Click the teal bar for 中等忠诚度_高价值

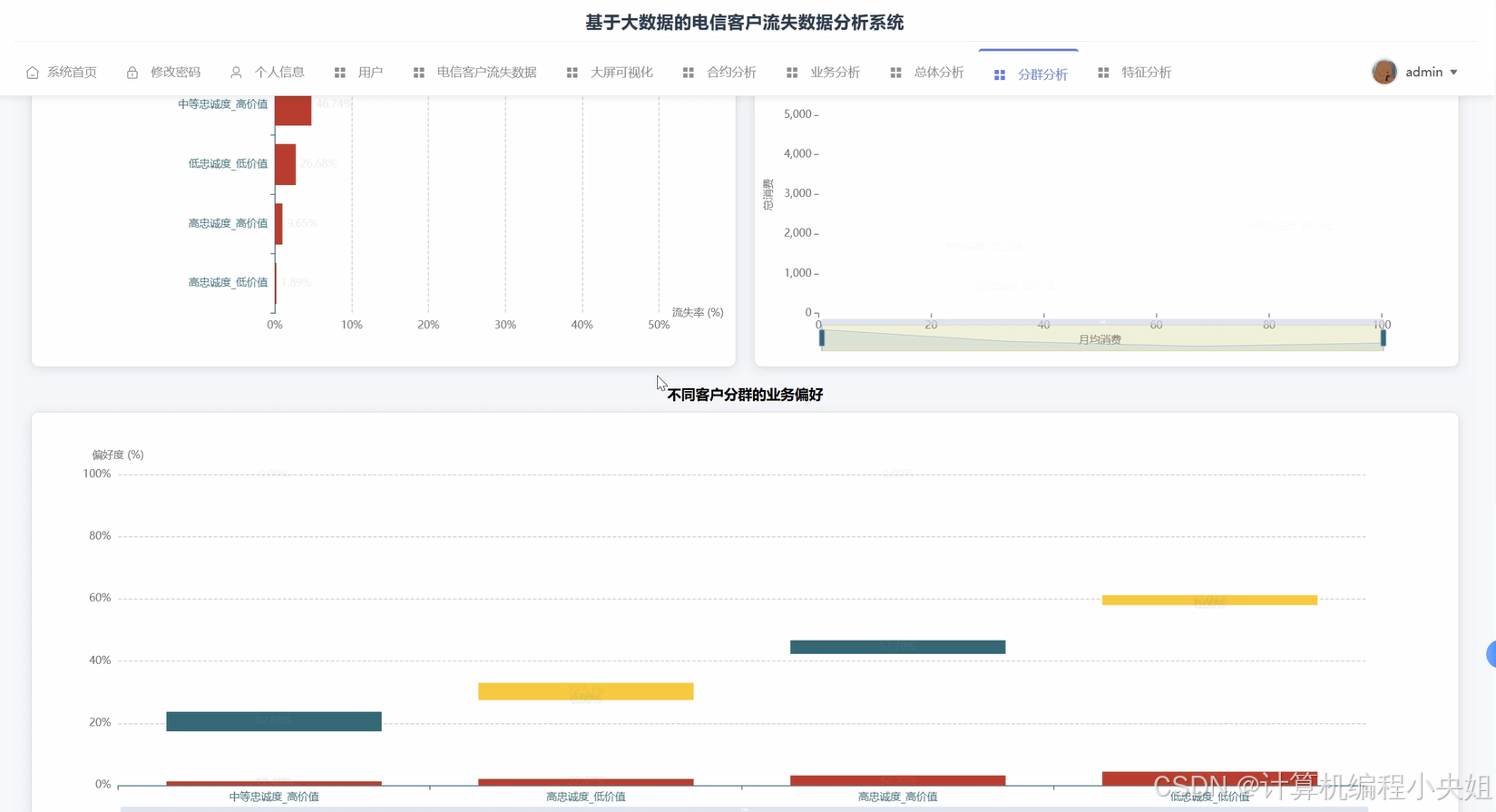(274, 721)
